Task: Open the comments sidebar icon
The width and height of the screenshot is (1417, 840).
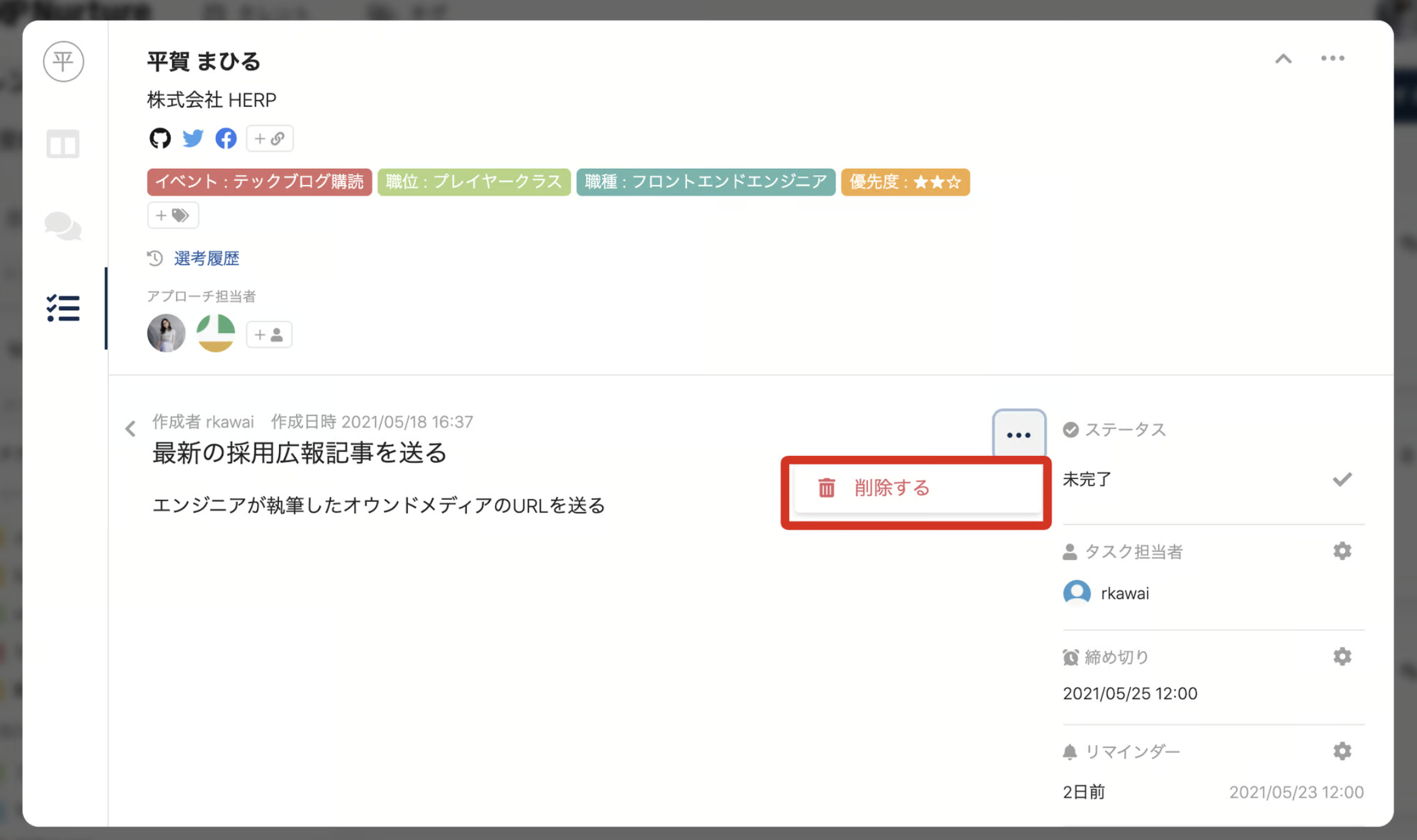Action: [x=63, y=226]
